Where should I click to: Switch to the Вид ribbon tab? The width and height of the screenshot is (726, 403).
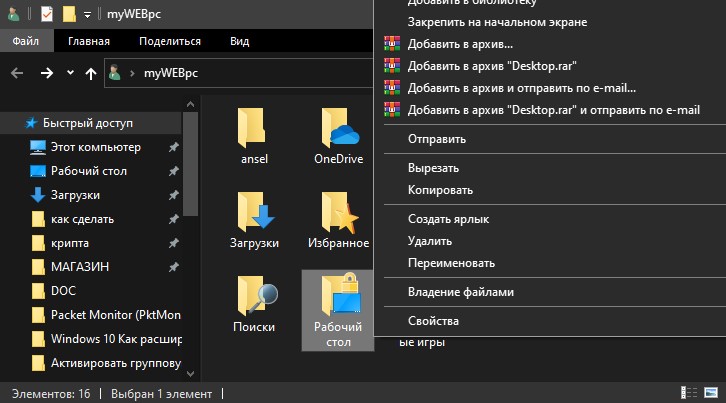pos(240,41)
